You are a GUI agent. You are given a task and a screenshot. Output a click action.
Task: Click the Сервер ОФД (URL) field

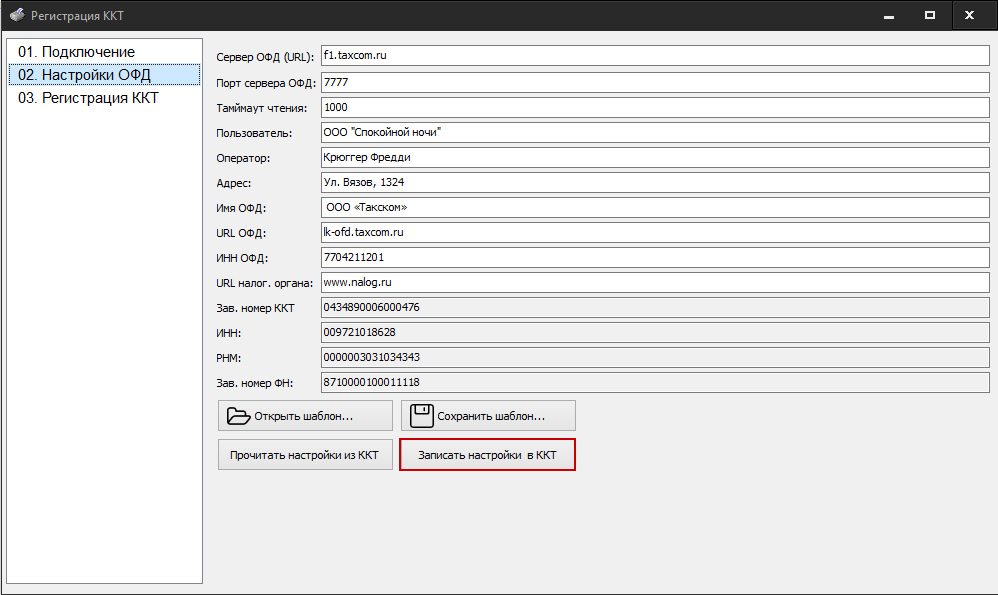[x=654, y=56]
